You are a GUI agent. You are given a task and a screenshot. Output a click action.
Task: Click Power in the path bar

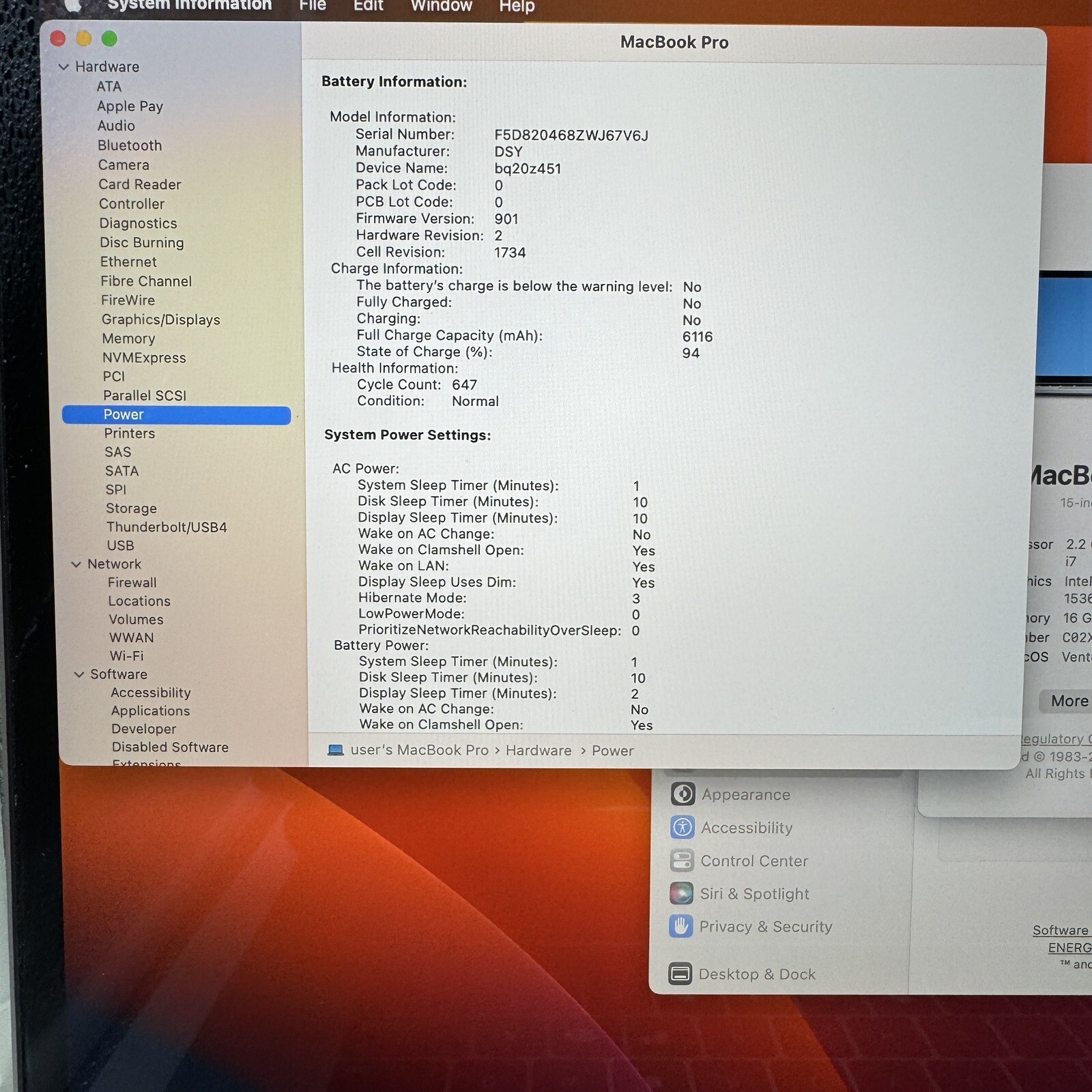click(x=613, y=751)
